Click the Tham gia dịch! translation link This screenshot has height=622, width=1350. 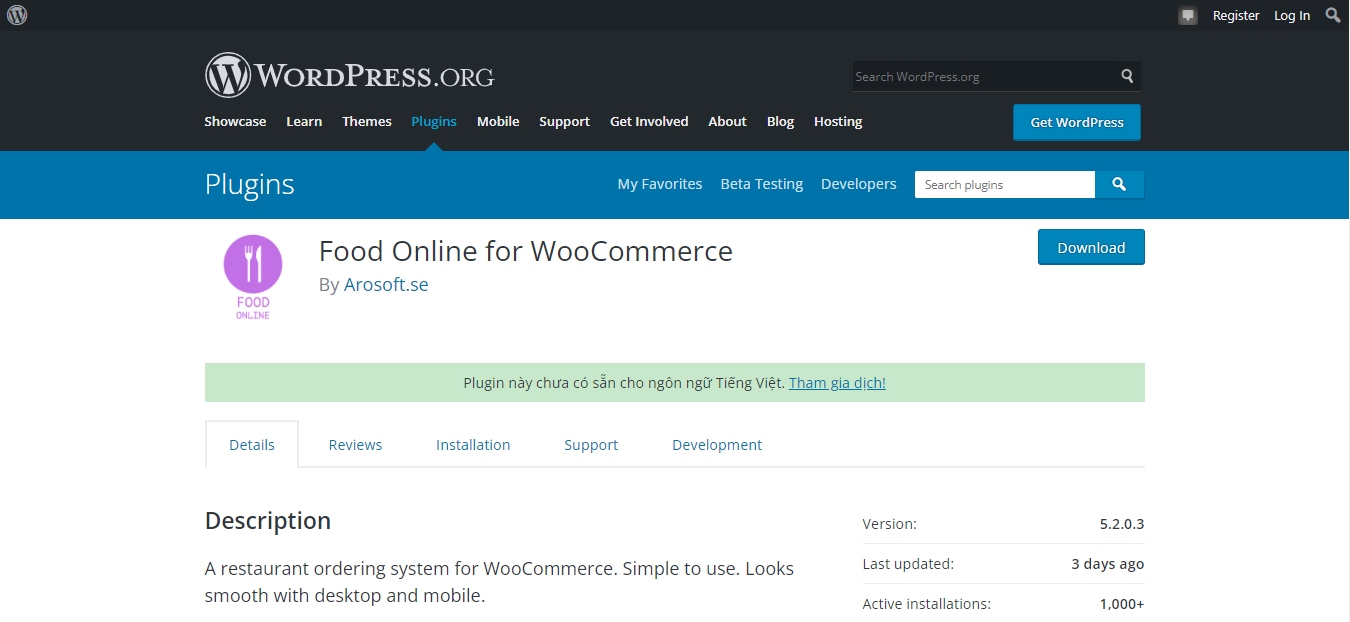(837, 382)
